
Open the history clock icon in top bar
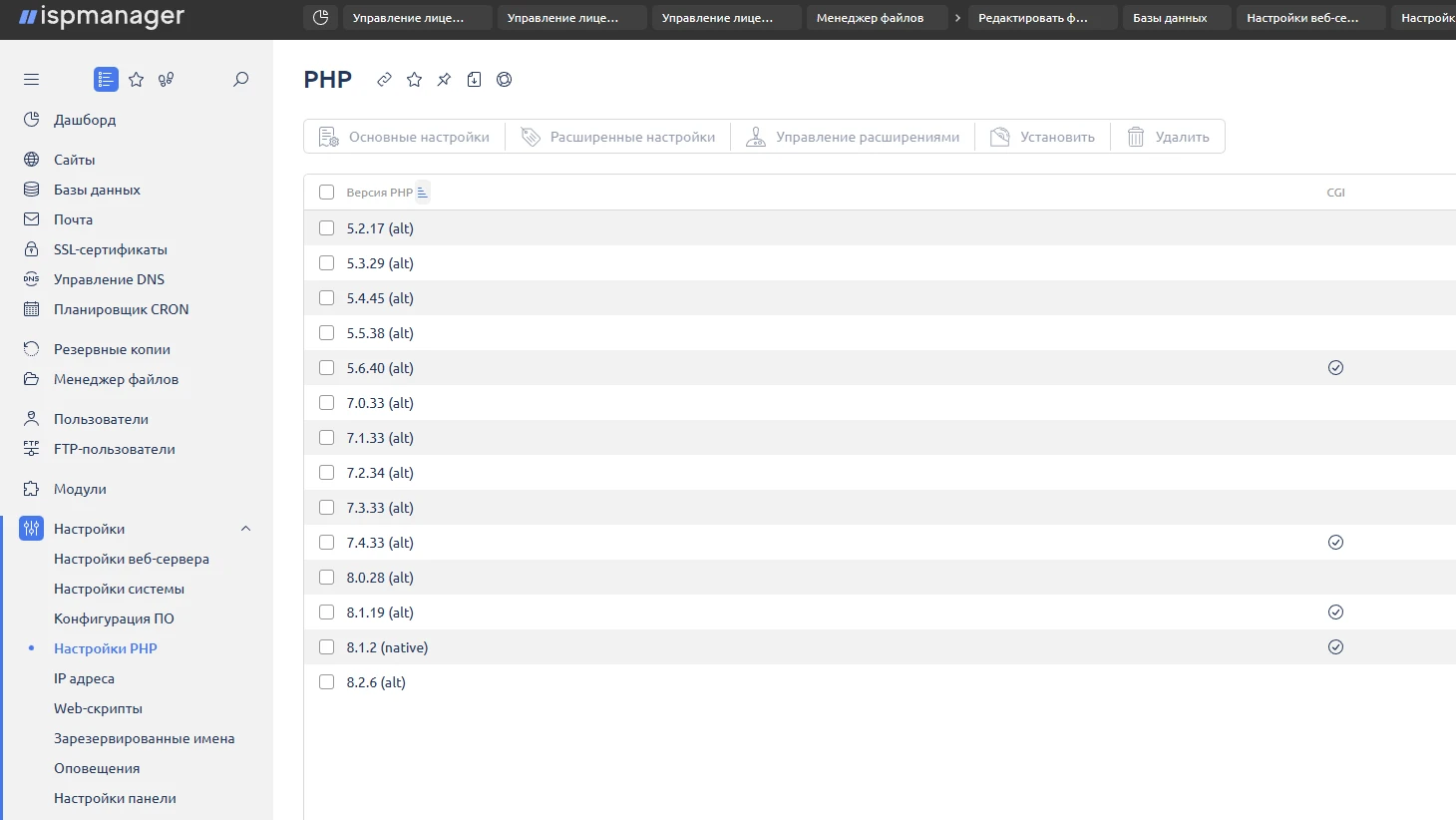pyautogui.click(x=320, y=18)
